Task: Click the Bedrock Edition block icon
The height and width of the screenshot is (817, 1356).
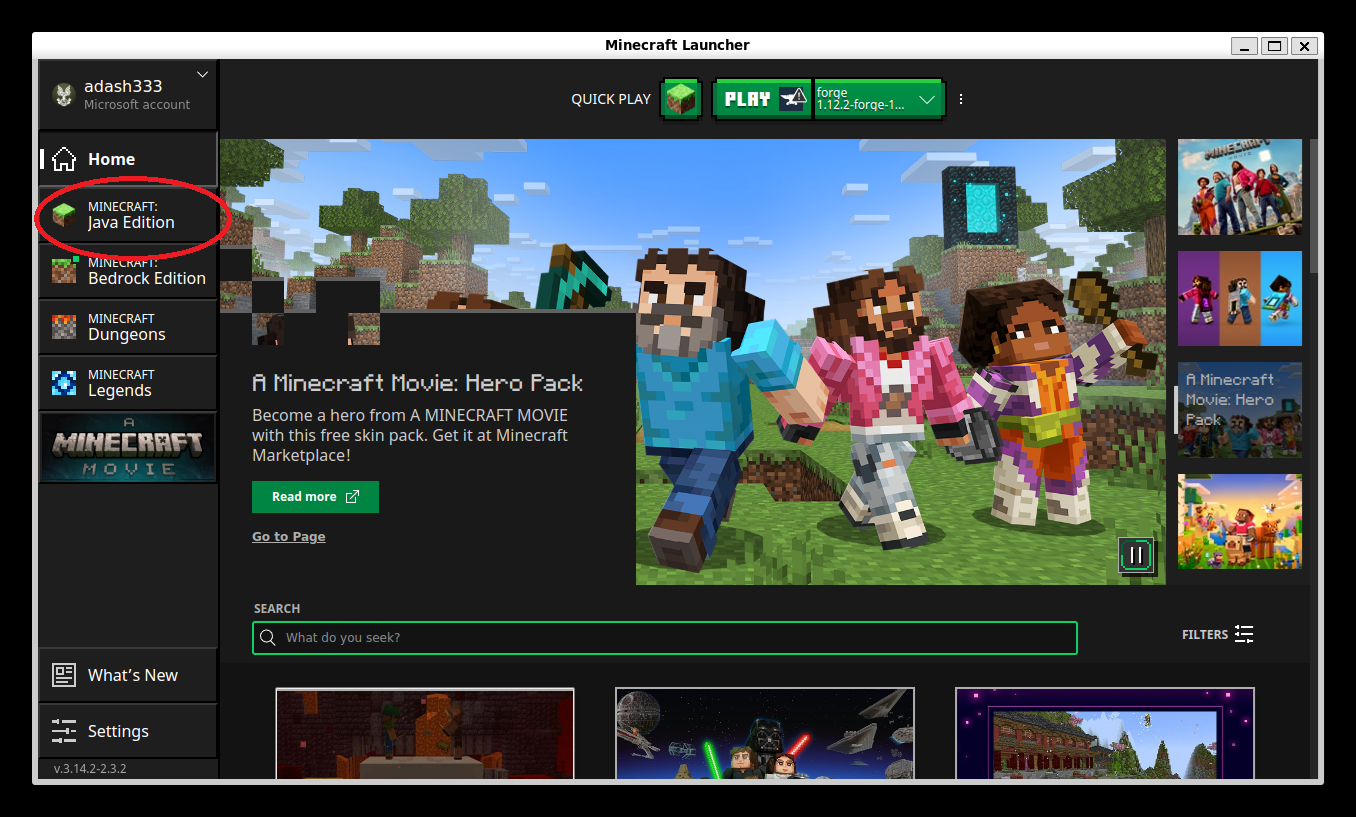Action: click(x=64, y=271)
